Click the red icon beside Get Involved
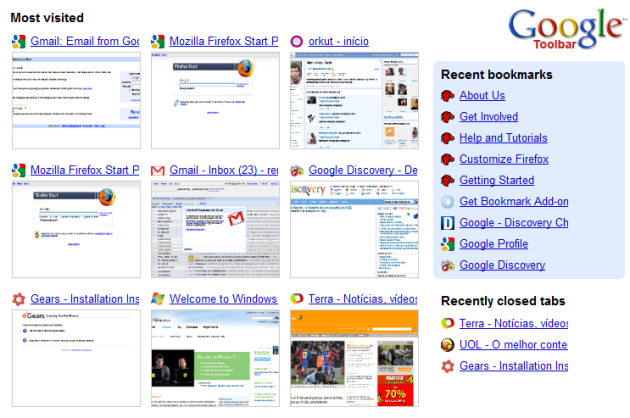The image size is (630, 418). (448, 117)
